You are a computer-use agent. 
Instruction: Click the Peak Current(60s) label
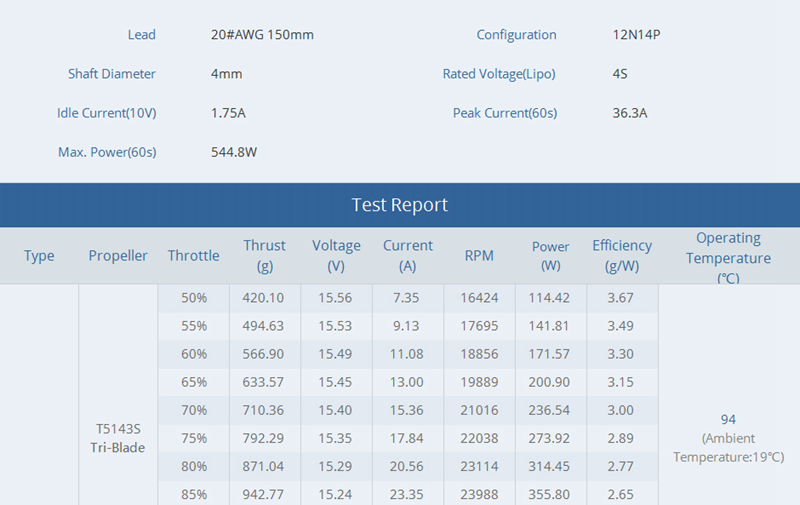pyautogui.click(x=504, y=113)
